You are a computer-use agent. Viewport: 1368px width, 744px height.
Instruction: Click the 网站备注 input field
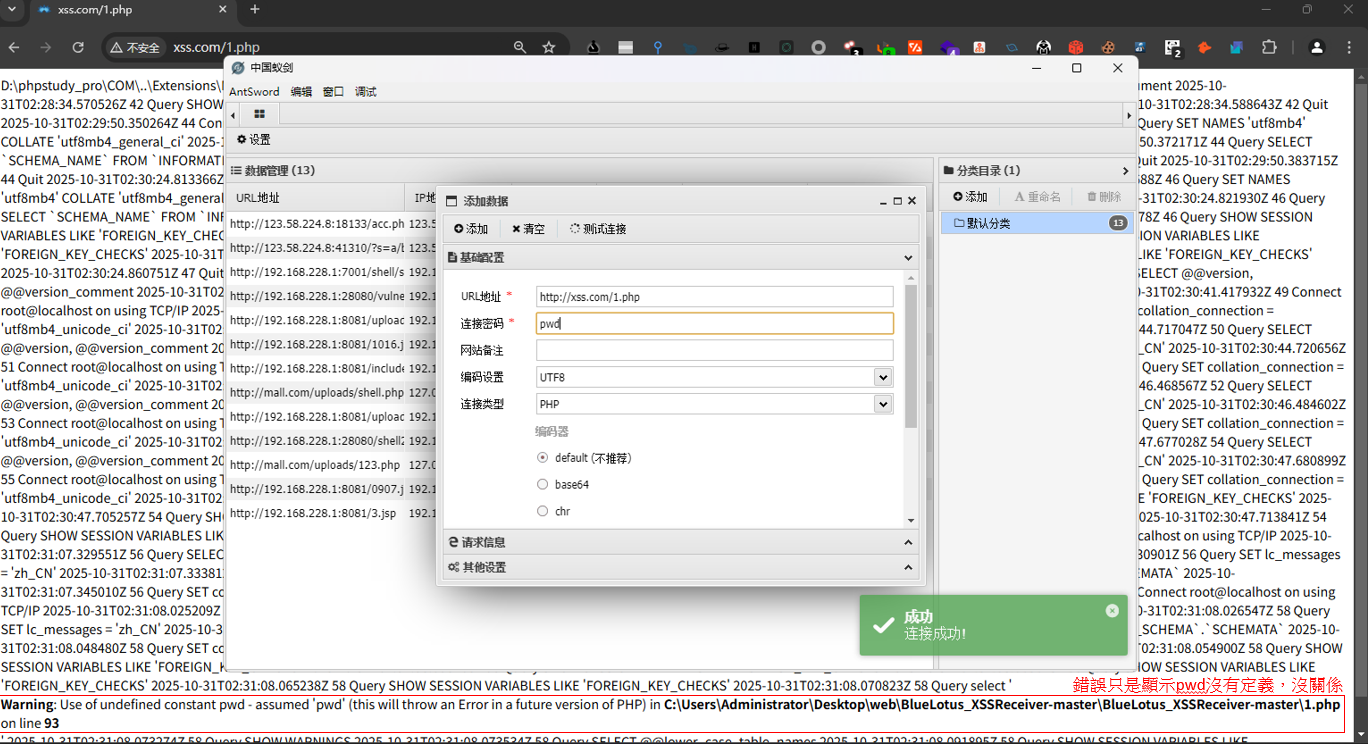point(713,350)
